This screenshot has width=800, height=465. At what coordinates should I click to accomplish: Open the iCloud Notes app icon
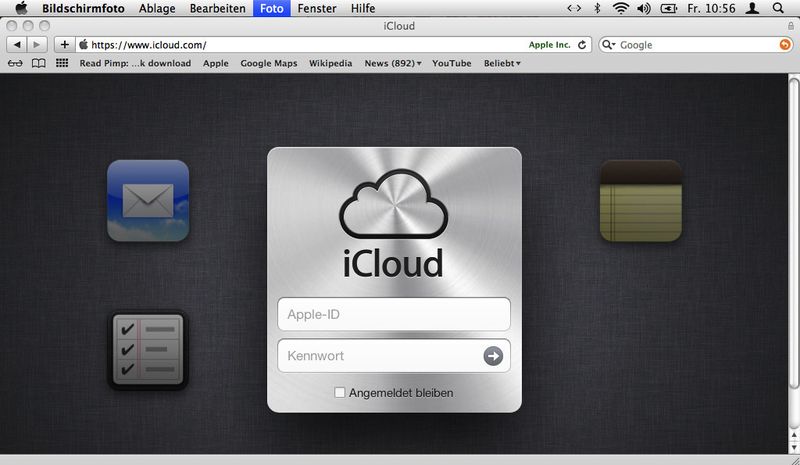coord(641,201)
